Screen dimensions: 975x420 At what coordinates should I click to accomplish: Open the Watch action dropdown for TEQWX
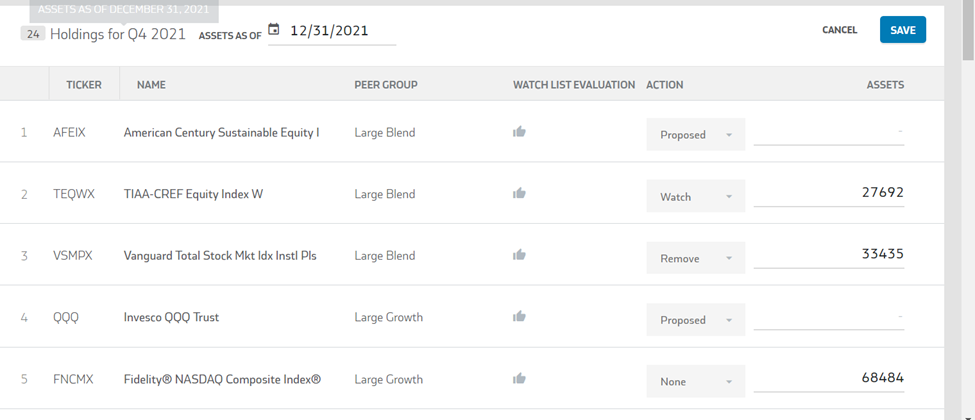point(696,197)
